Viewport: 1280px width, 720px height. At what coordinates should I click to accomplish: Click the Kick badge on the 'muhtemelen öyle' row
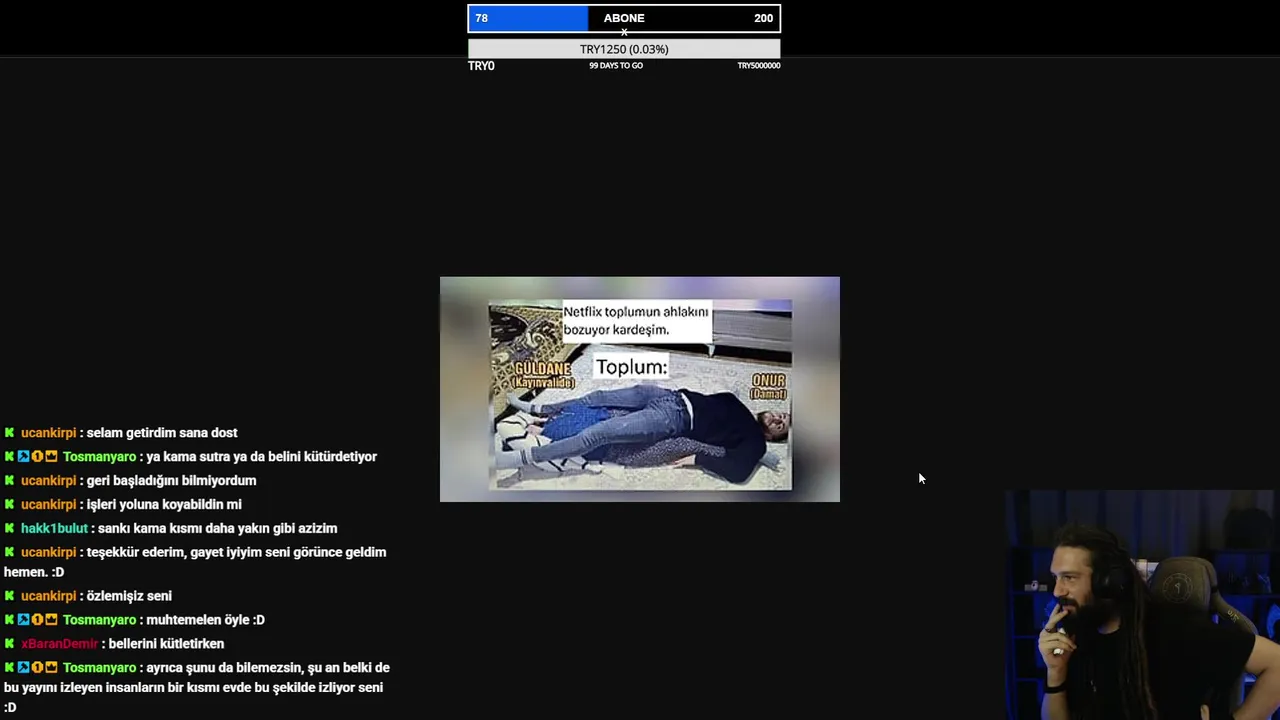tap(9, 620)
